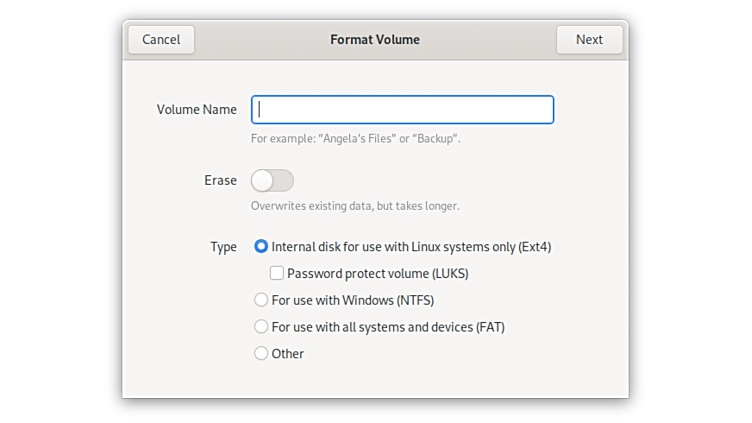Screen dimensions: 752x423
Task: Click the Format Volume dialog title
Action: [x=375, y=40]
